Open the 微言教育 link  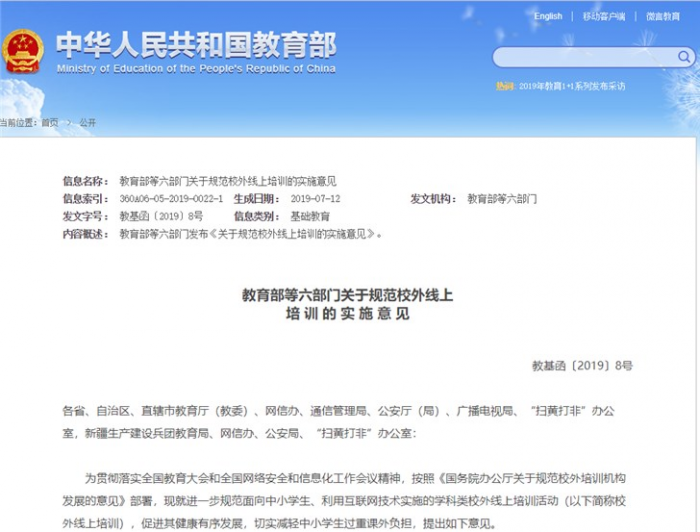coord(662,16)
